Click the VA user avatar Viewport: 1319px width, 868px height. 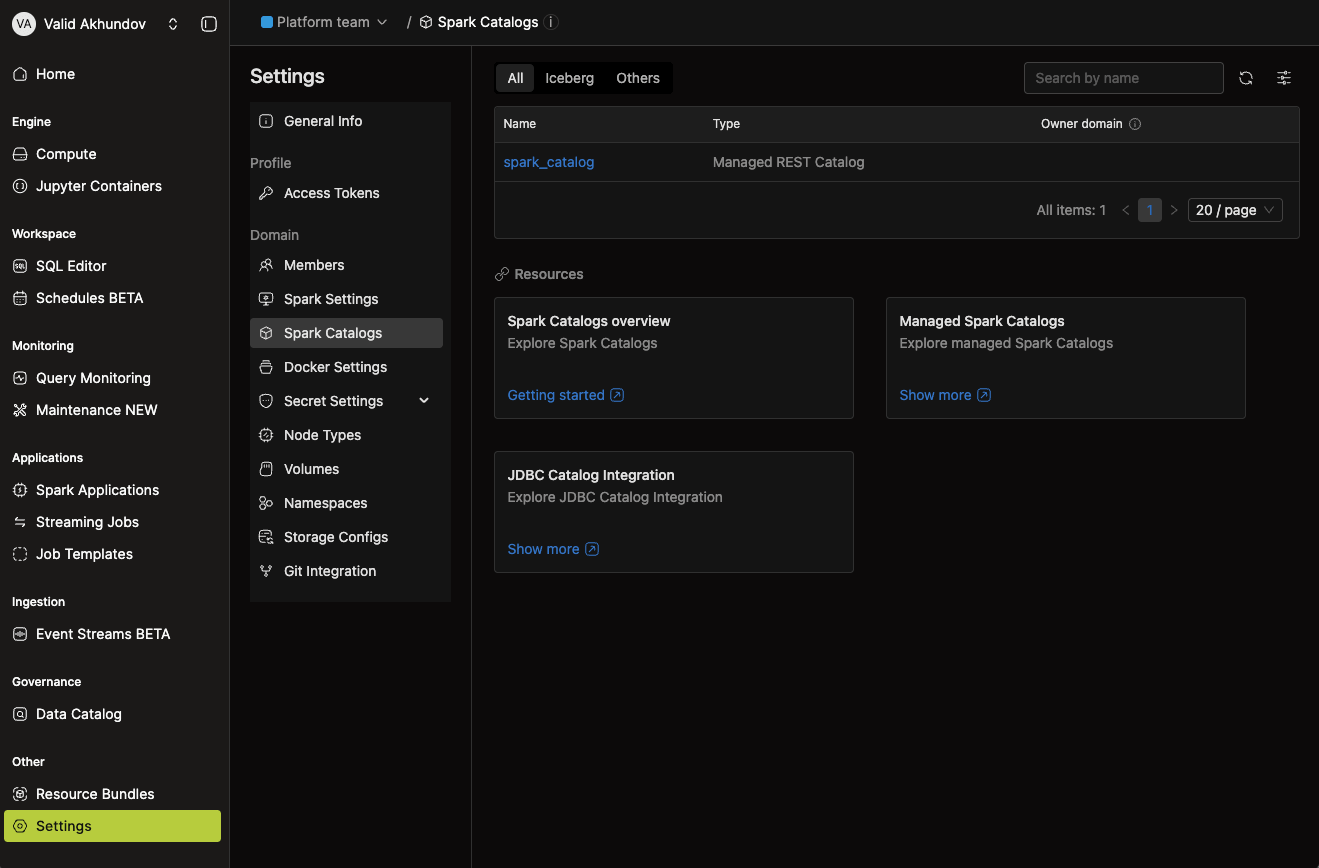[23, 24]
